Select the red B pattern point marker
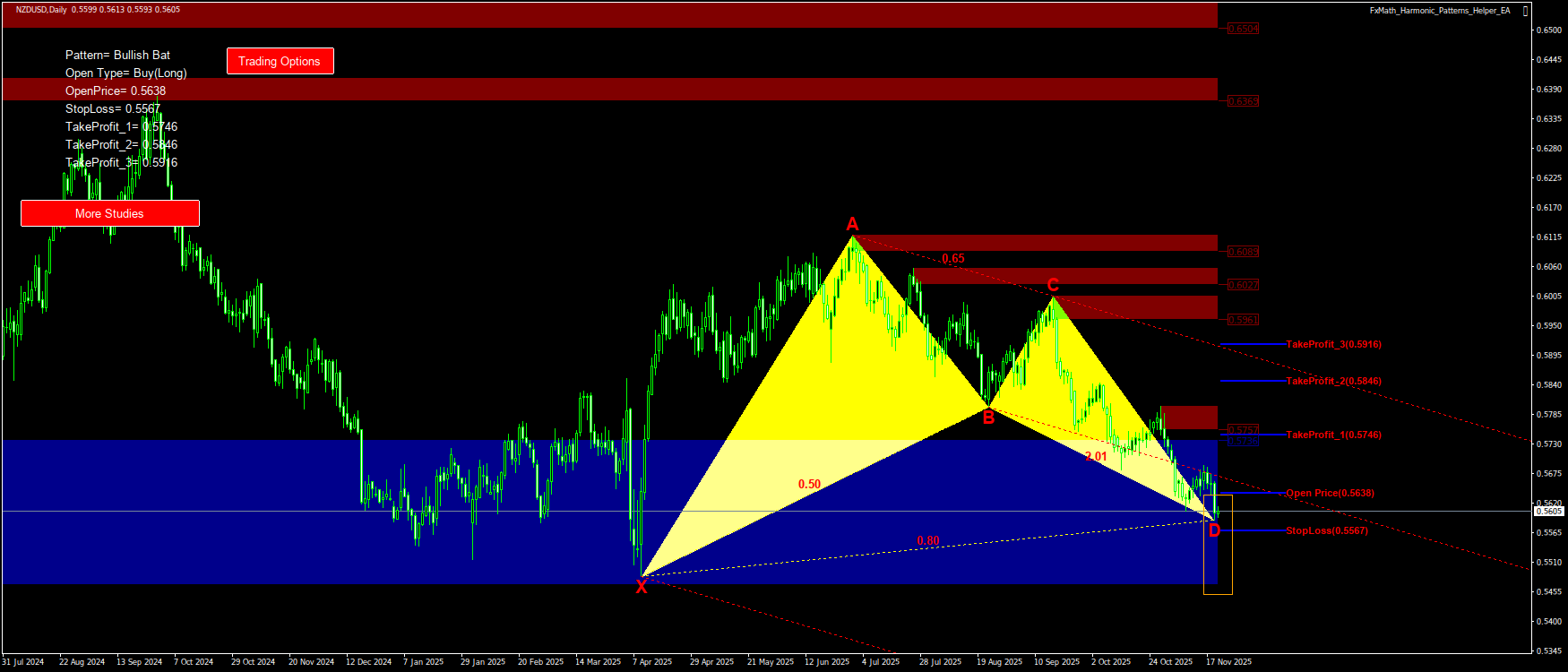 [988, 417]
